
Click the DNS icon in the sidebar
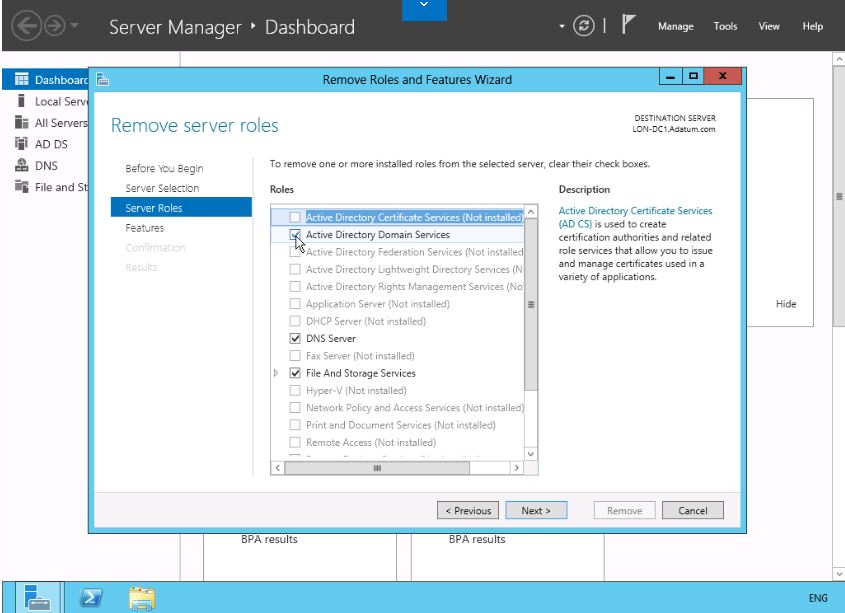pos(20,169)
